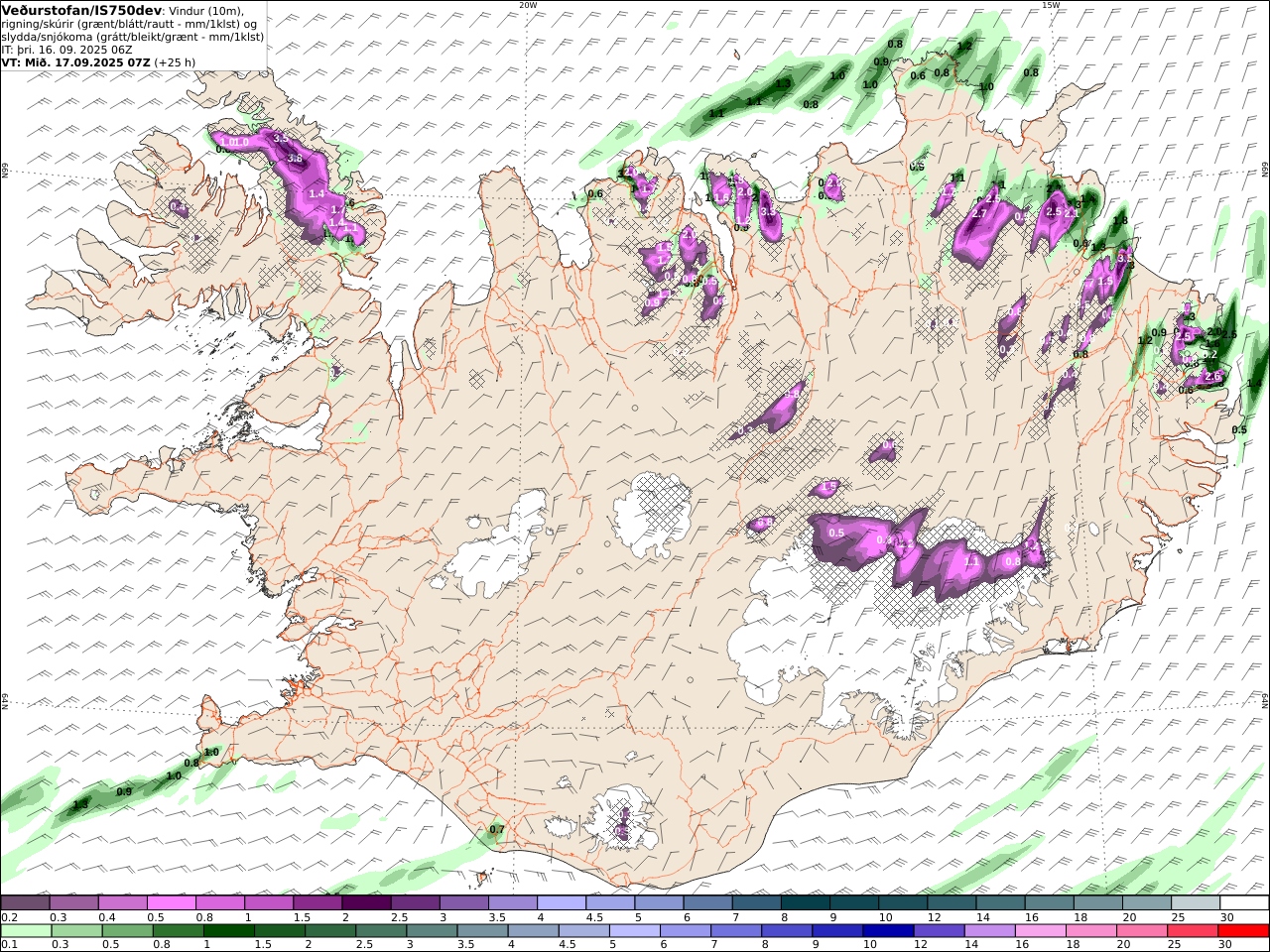Pick the white 30 snow legend swatch
Viewport: 1270px width, 952px height.
(x=1245, y=903)
